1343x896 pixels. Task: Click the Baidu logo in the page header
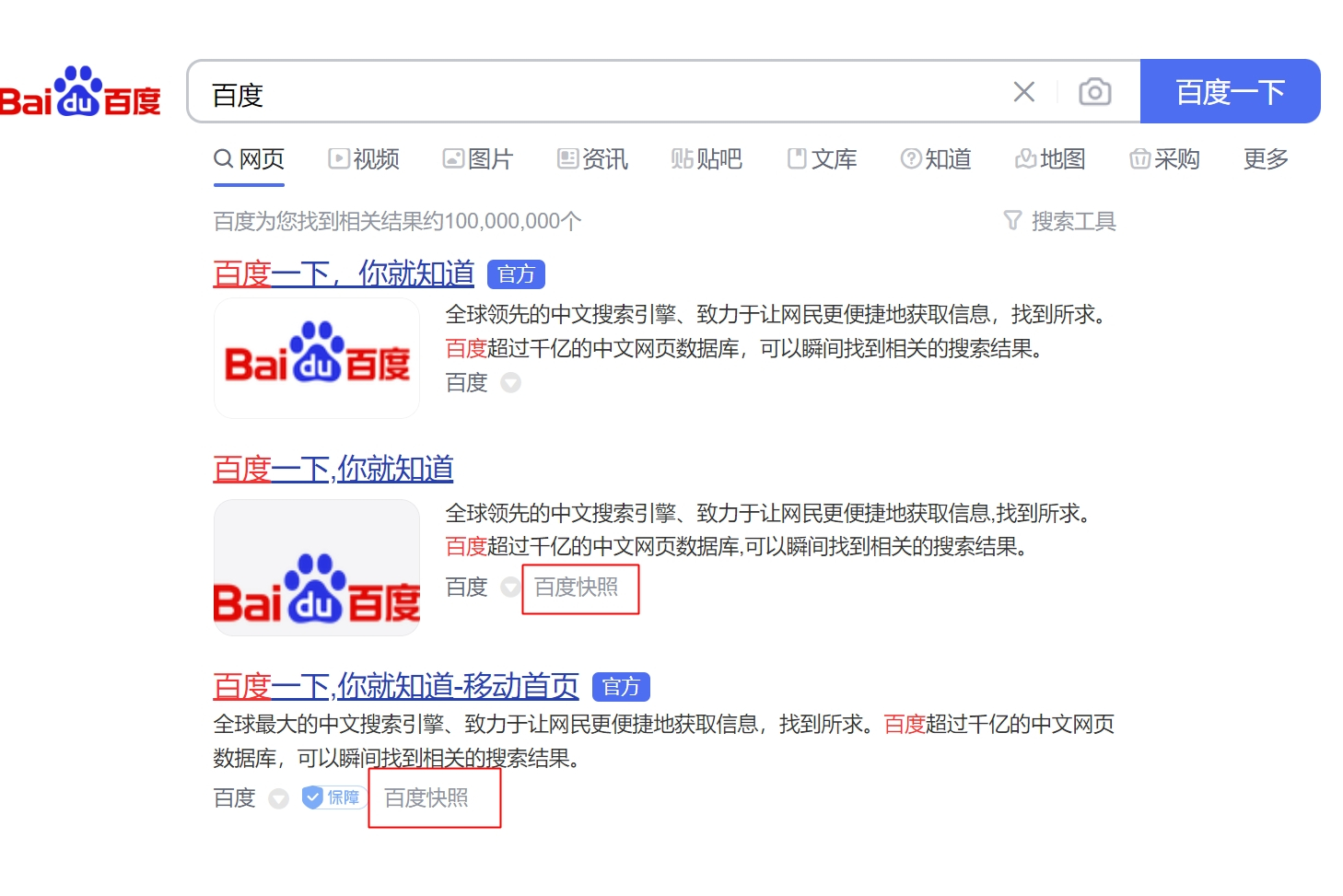pos(80,92)
